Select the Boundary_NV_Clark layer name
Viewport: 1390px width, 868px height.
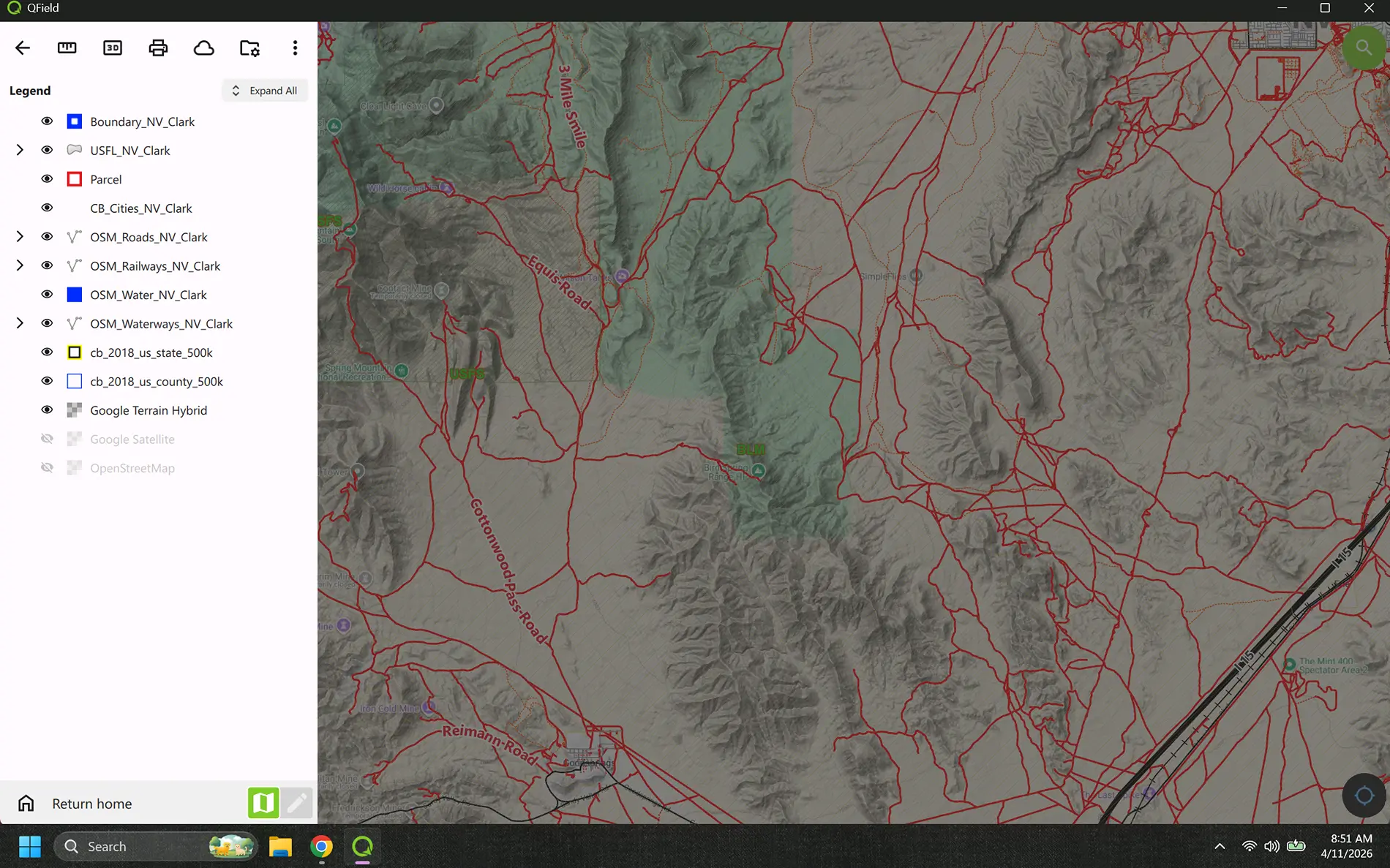click(x=142, y=121)
